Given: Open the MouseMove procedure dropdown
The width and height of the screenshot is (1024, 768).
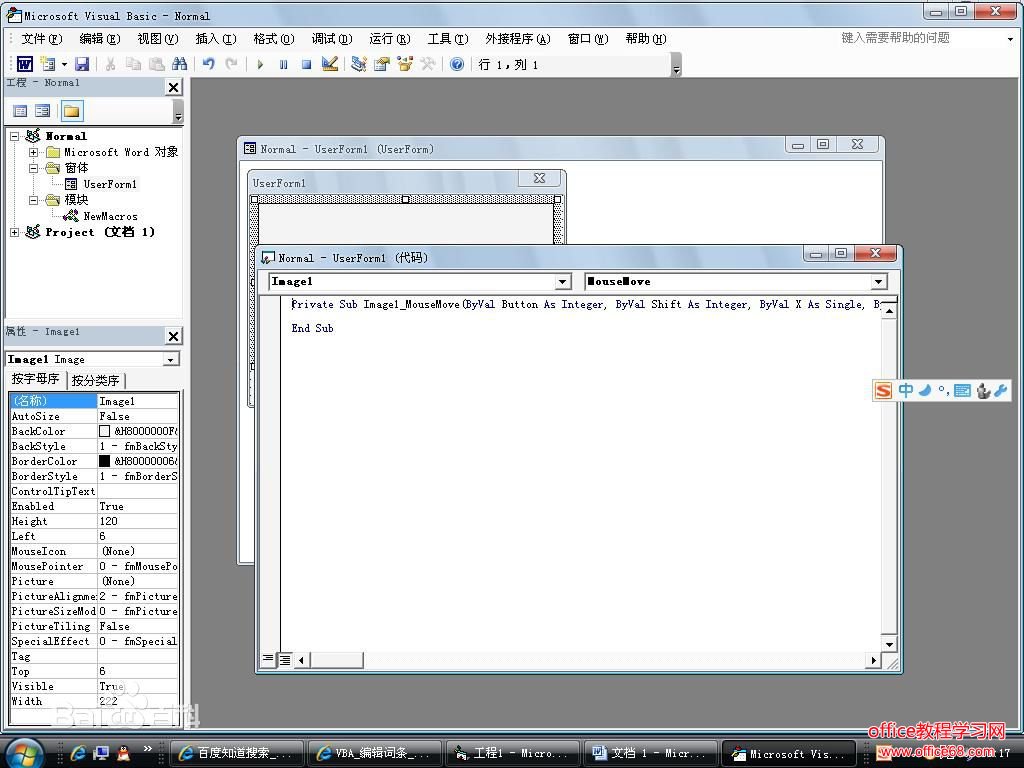Looking at the screenshot, I should [x=878, y=282].
